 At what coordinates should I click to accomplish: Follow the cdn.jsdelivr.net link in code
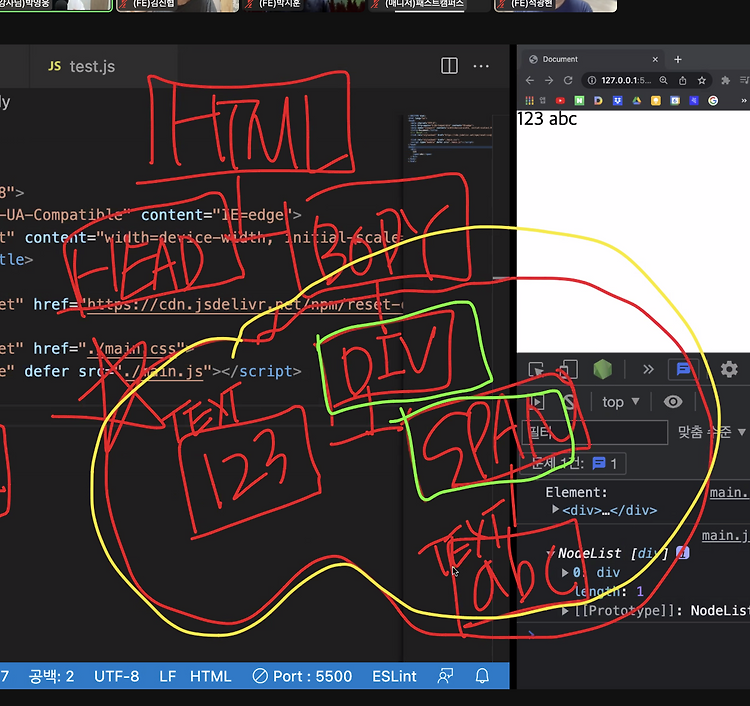point(244,304)
